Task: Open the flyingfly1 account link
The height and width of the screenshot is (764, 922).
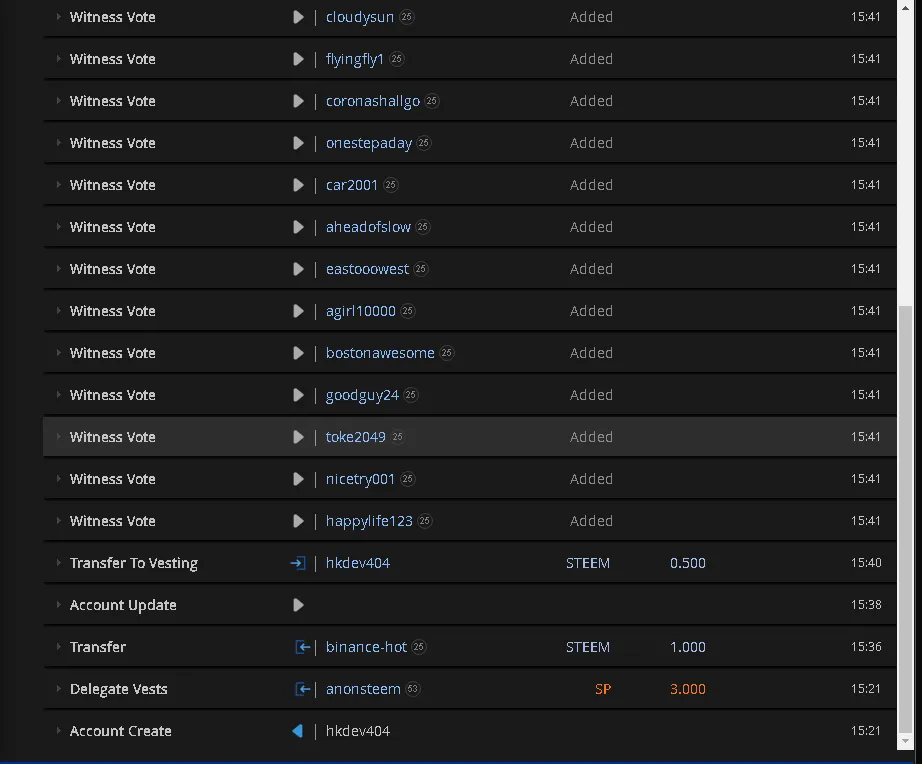Action: (x=355, y=59)
